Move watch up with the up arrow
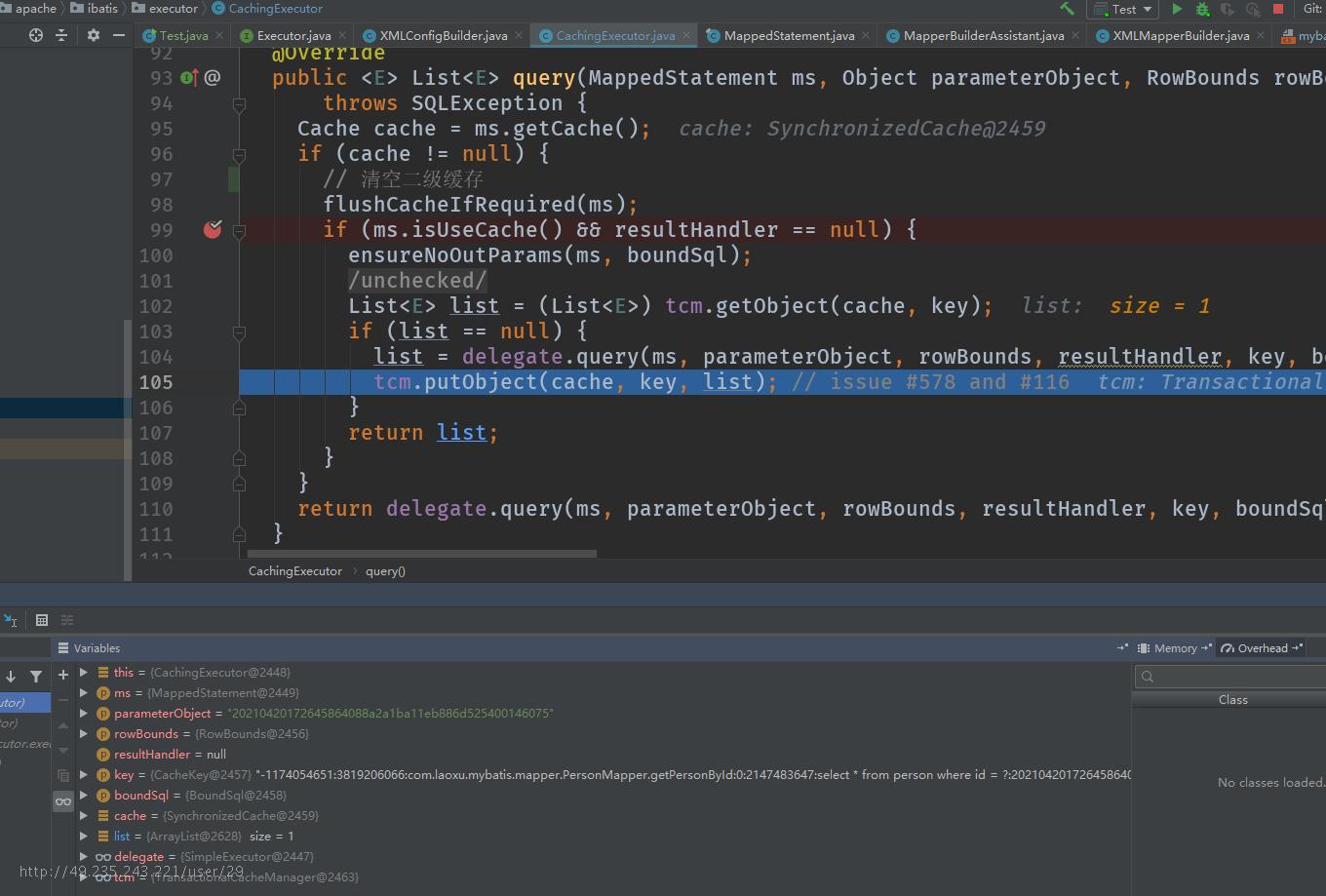Screen dimensions: 1326x896 point(63,725)
